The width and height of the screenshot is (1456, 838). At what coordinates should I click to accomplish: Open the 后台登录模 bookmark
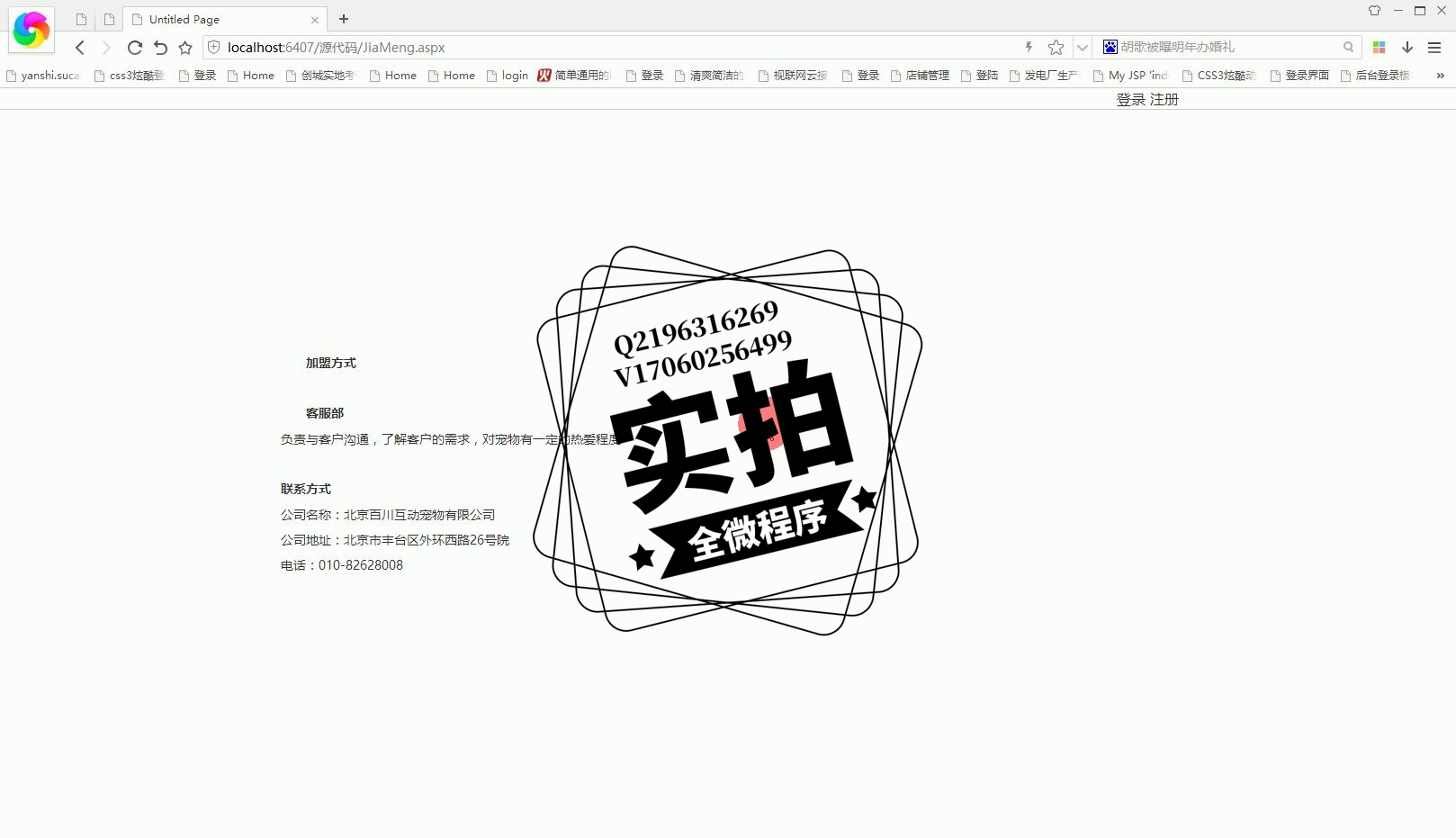click(1375, 76)
